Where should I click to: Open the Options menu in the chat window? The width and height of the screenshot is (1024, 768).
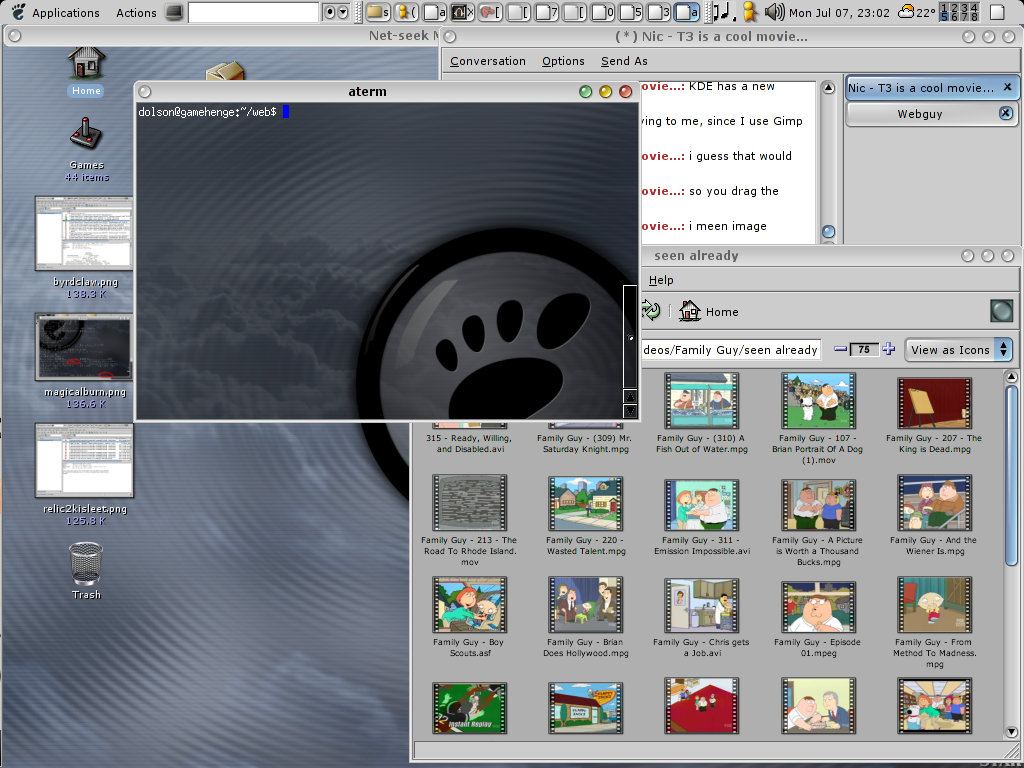[x=563, y=61]
